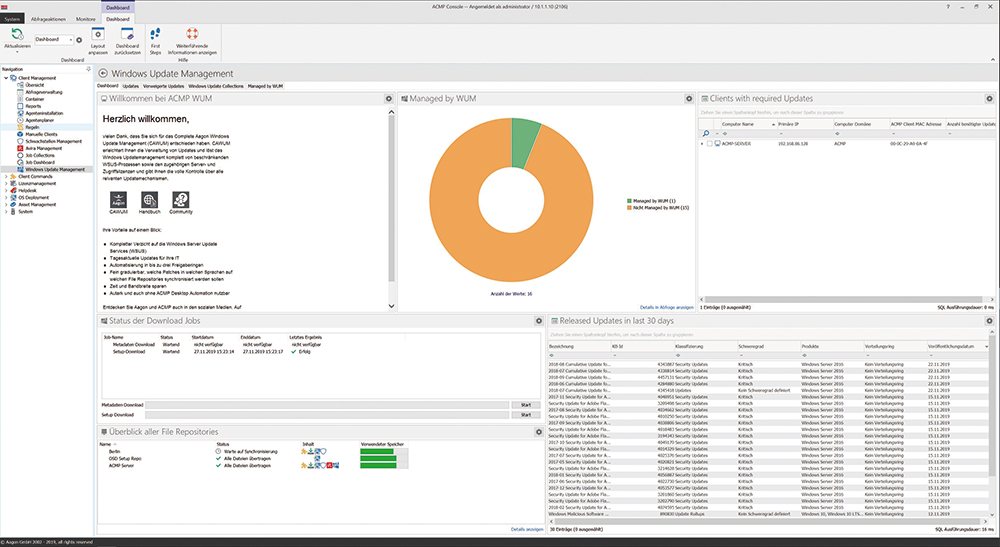The height and width of the screenshot is (547, 1000).
Task: Click Start button for Metadaten-Download
Action: [x=526, y=405]
